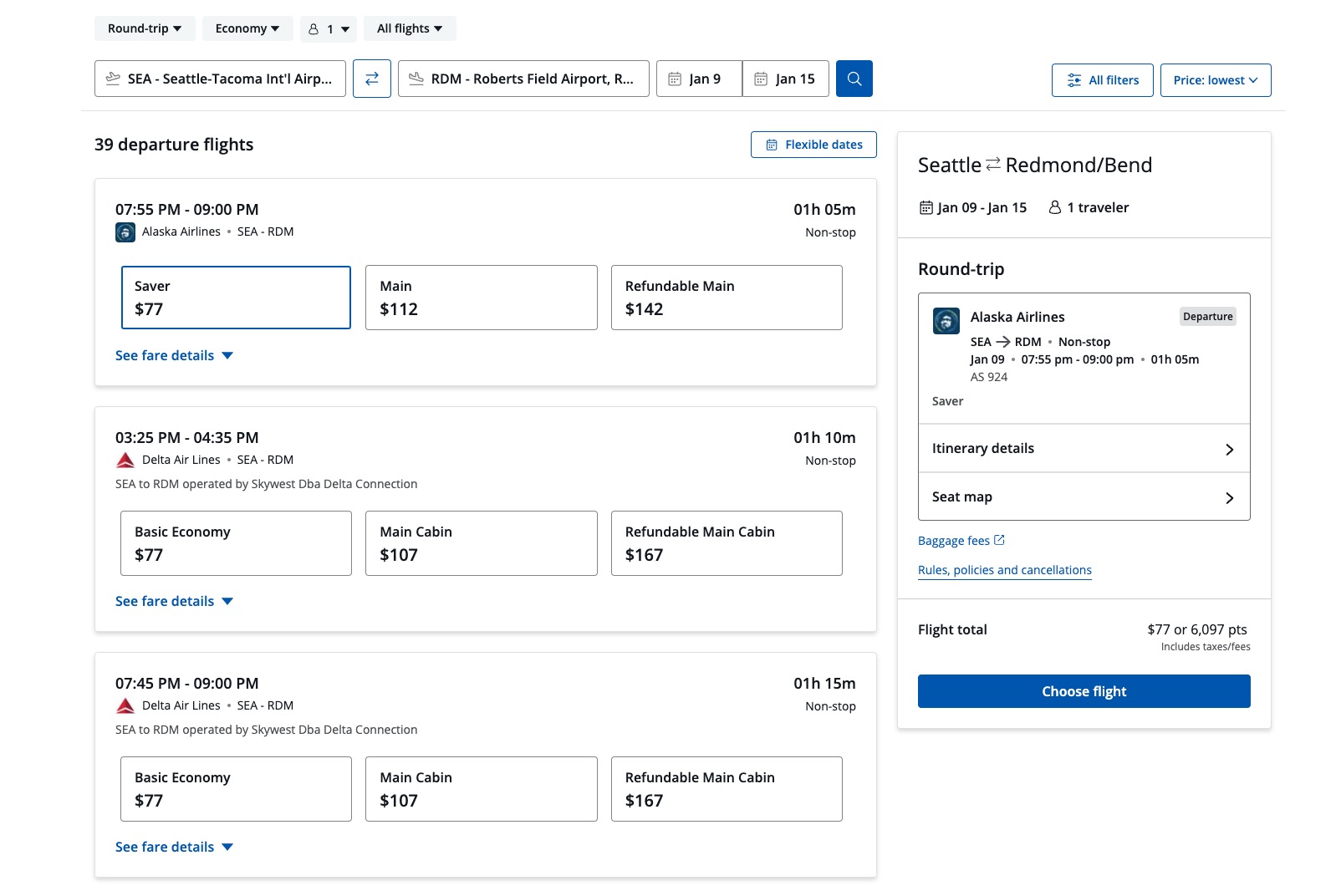
Task: Open Rules, policies and cancellations link
Action: [1004, 570]
